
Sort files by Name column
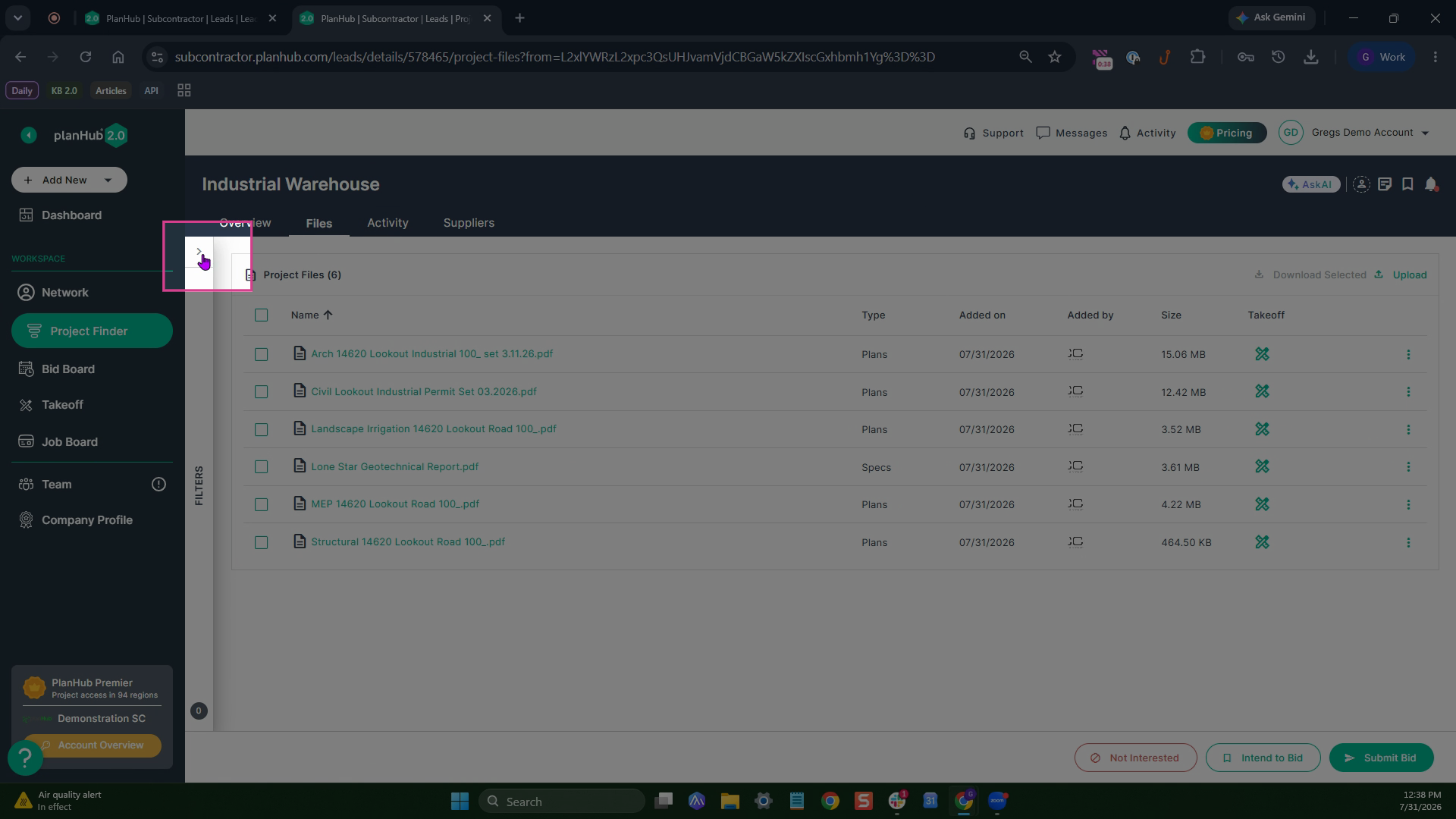312,315
